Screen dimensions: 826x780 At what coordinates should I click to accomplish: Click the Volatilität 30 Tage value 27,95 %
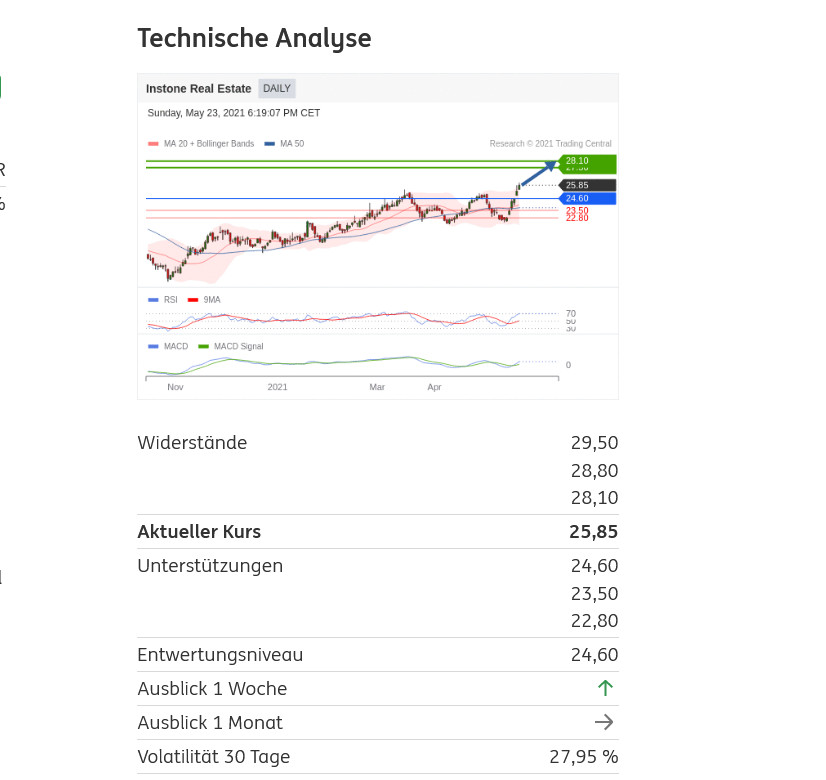(584, 757)
